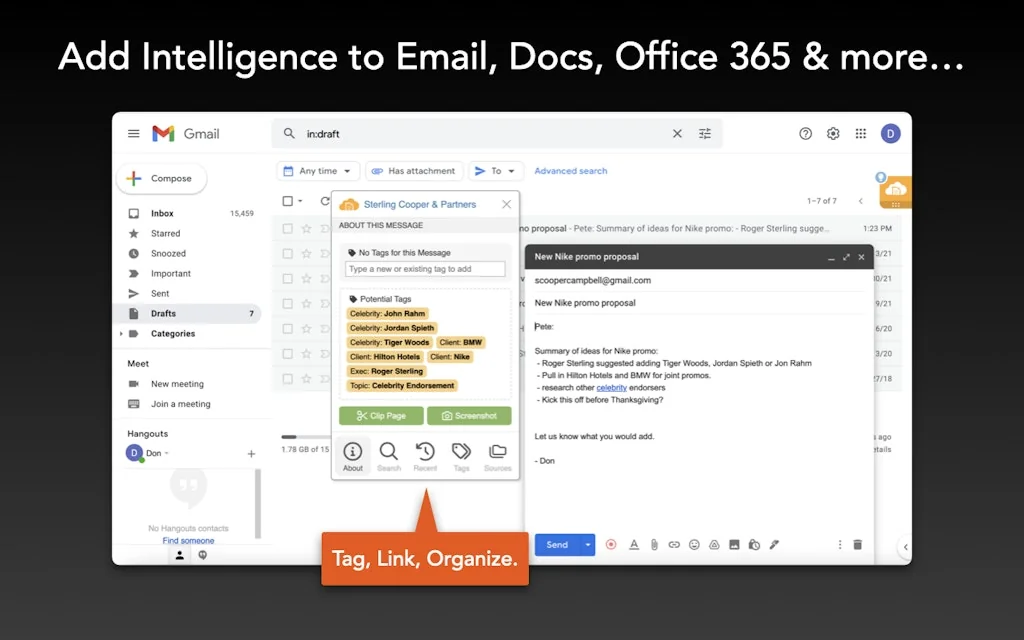1024x640 pixels.
Task: Open the Google apps grid icon
Action: click(861, 134)
